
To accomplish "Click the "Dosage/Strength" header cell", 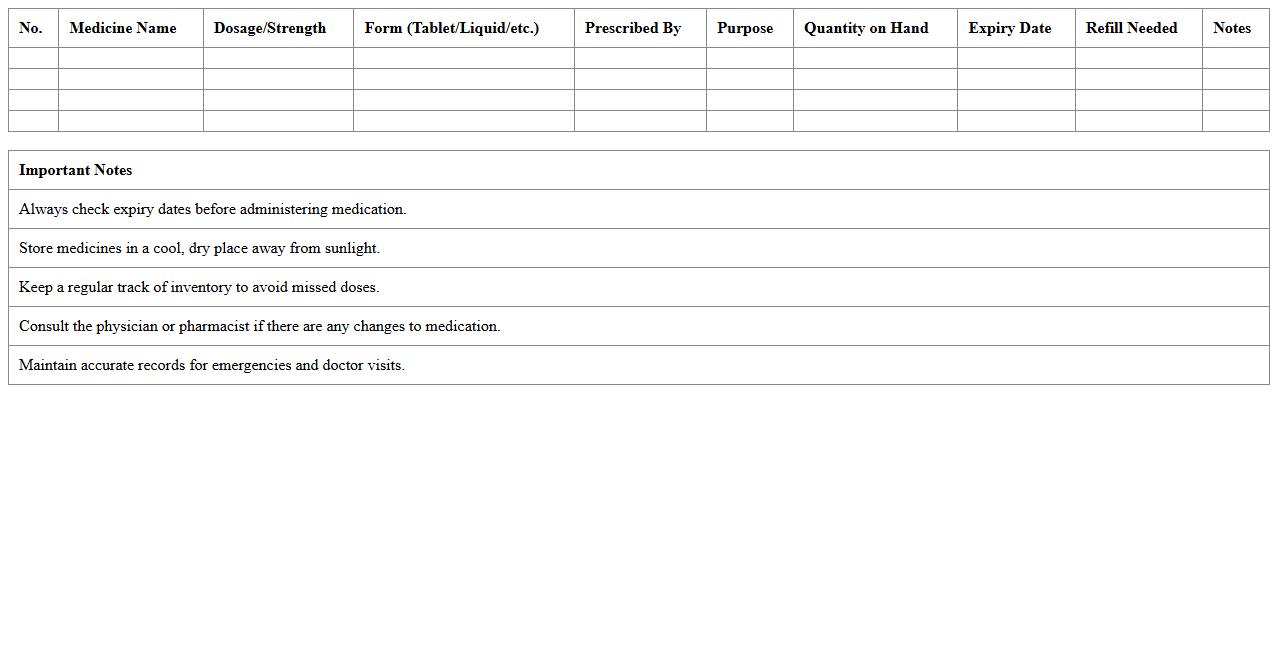I will point(270,28).
